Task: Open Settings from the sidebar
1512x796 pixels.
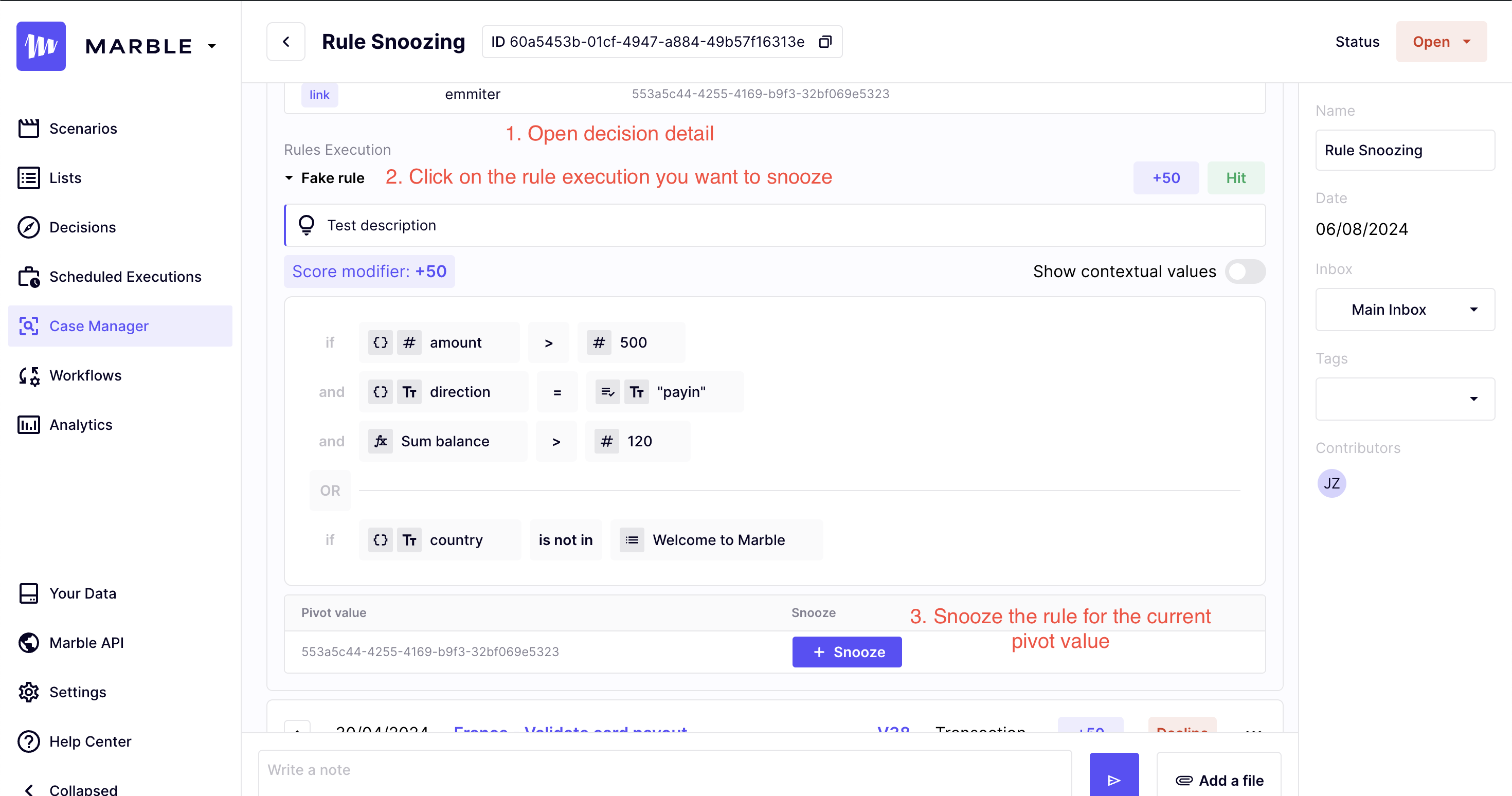Action: click(120, 692)
